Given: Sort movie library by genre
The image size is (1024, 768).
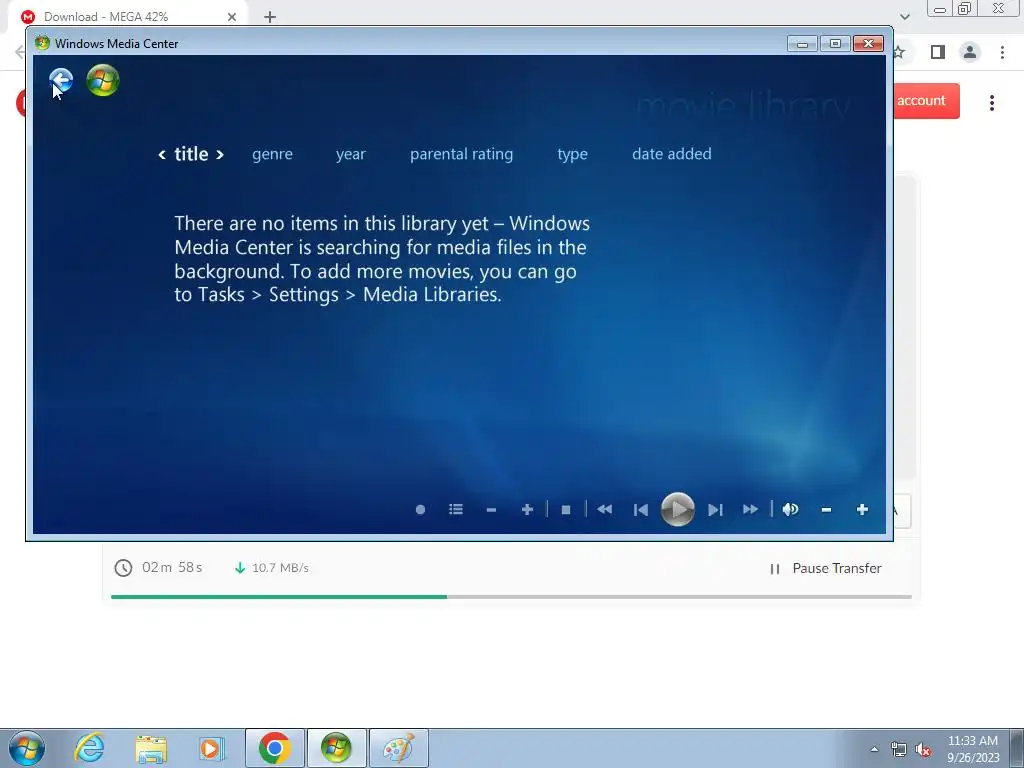Looking at the screenshot, I should 272,155.
